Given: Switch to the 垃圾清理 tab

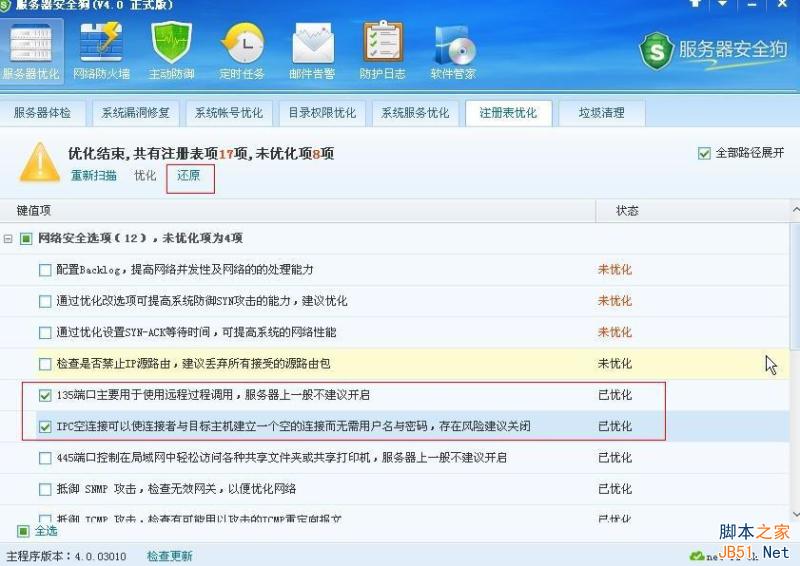Looking at the screenshot, I should 602,113.
